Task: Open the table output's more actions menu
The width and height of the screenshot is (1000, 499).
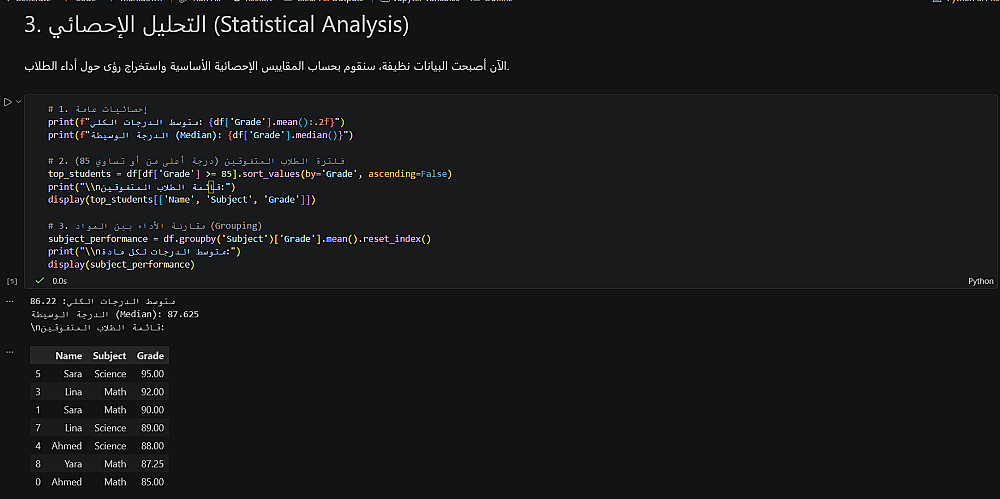Action: point(9,352)
